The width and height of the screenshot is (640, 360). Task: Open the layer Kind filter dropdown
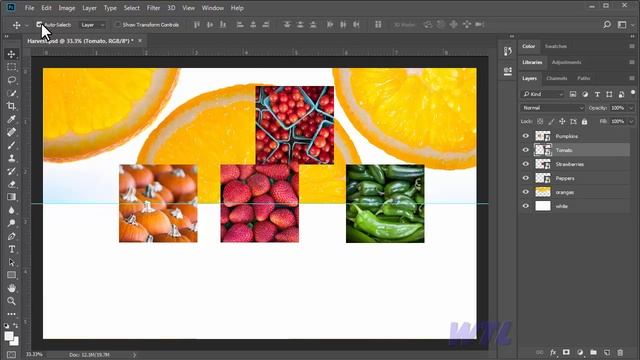(x=542, y=94)
